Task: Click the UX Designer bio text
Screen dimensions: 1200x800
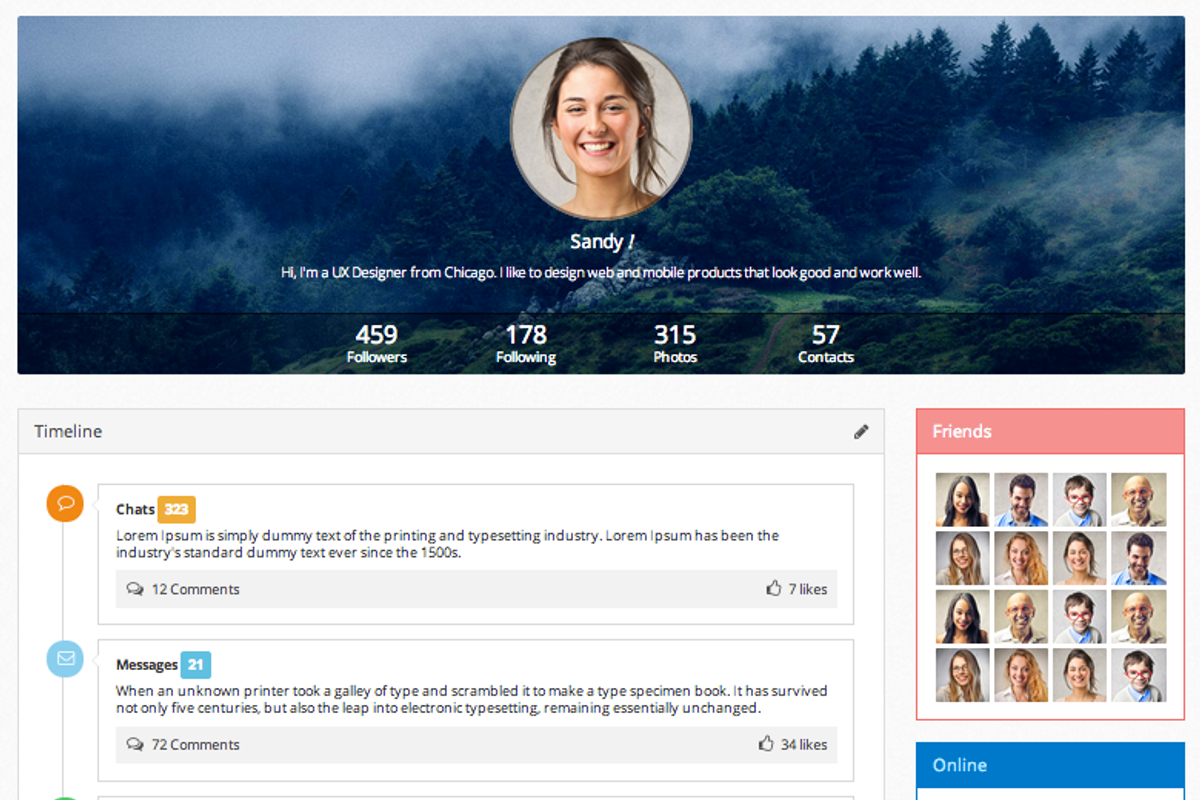Action: [x=601, y=272]
